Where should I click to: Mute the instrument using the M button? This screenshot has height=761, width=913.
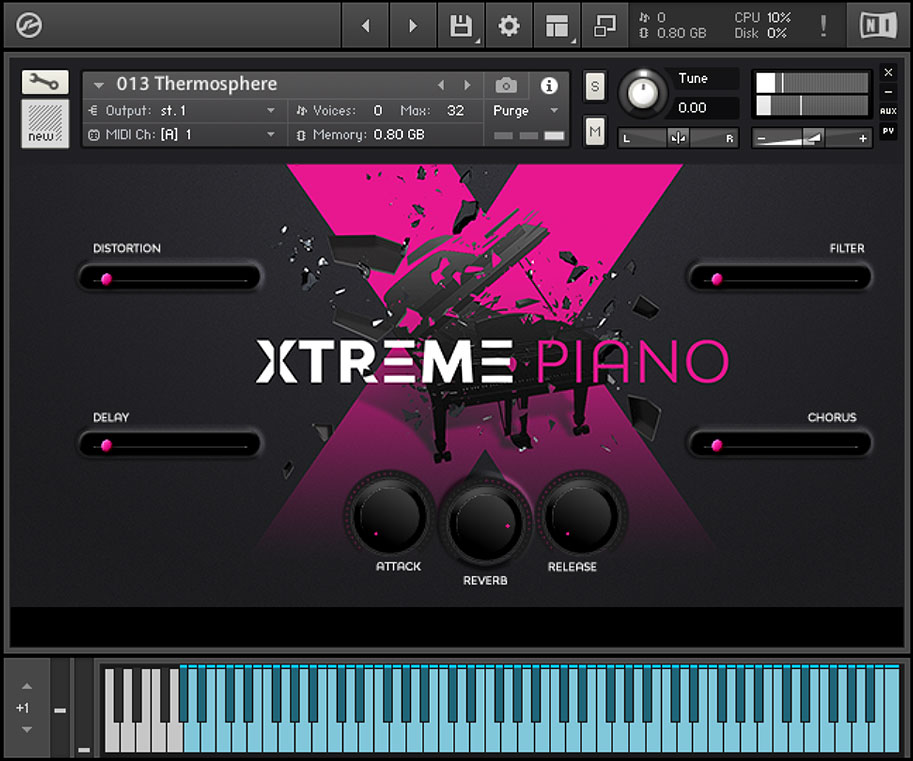(x=595, y=130)
